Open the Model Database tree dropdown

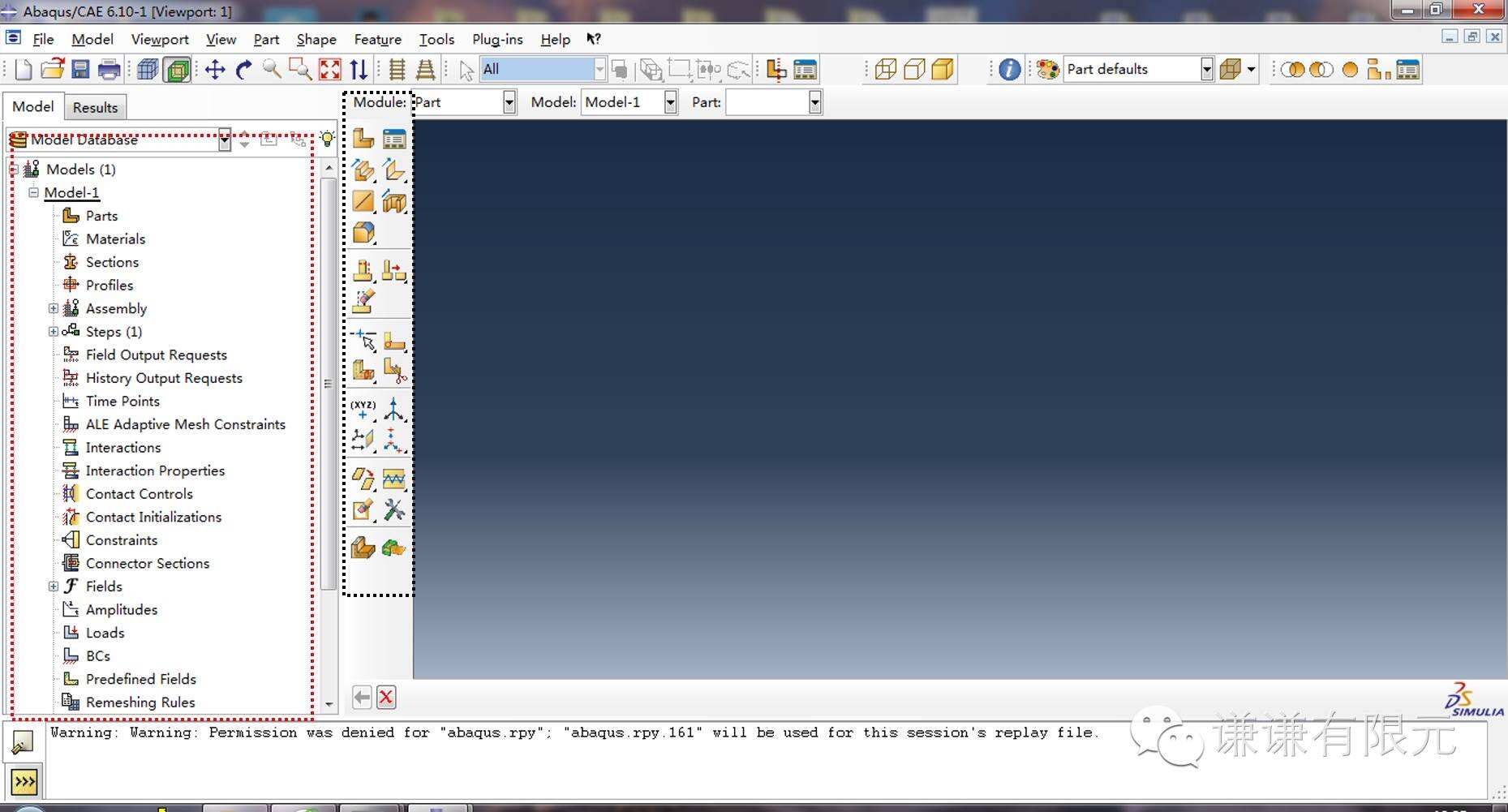pyautogui.click(x=225, y=140)
